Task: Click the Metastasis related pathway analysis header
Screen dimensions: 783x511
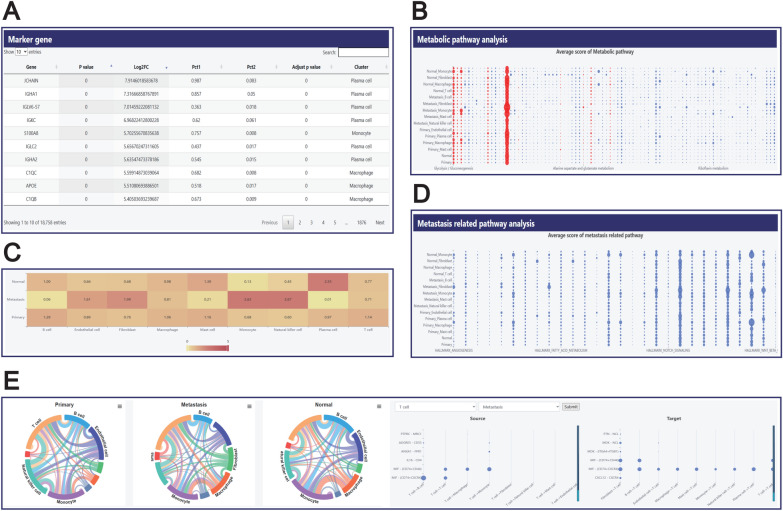Action: pyautogui.click(x=596, y=223)
